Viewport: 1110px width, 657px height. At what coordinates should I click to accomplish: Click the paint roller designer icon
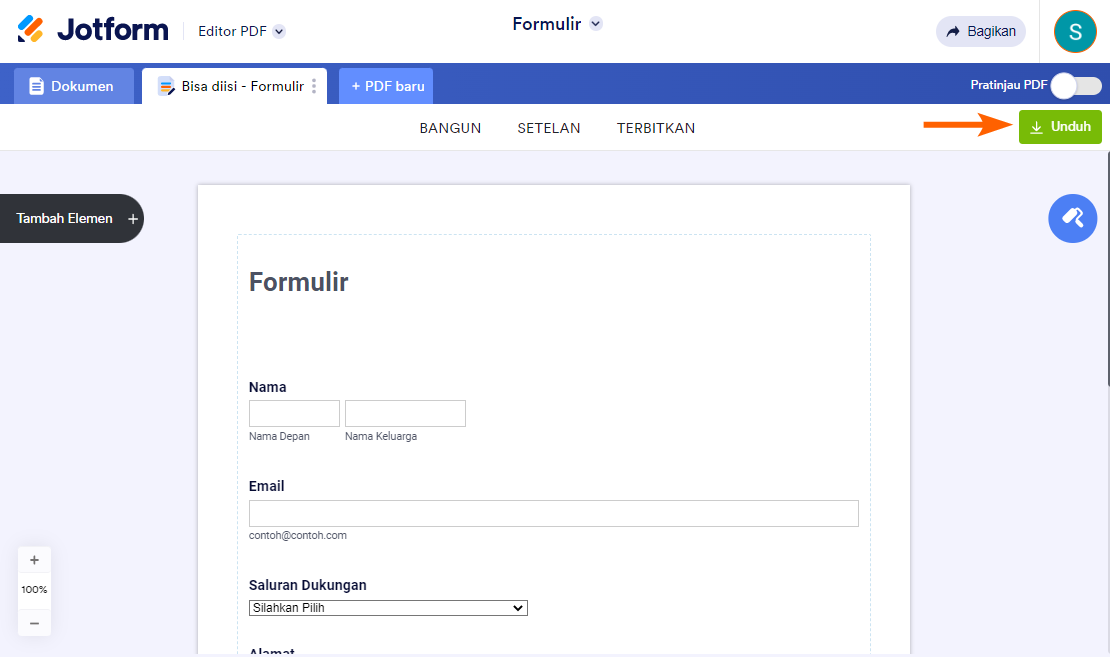1073,218
